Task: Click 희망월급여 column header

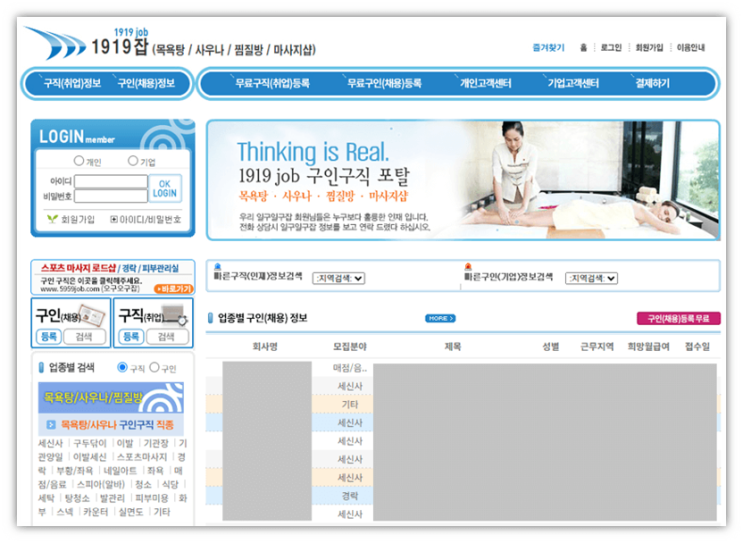Action: click(648, 347)
